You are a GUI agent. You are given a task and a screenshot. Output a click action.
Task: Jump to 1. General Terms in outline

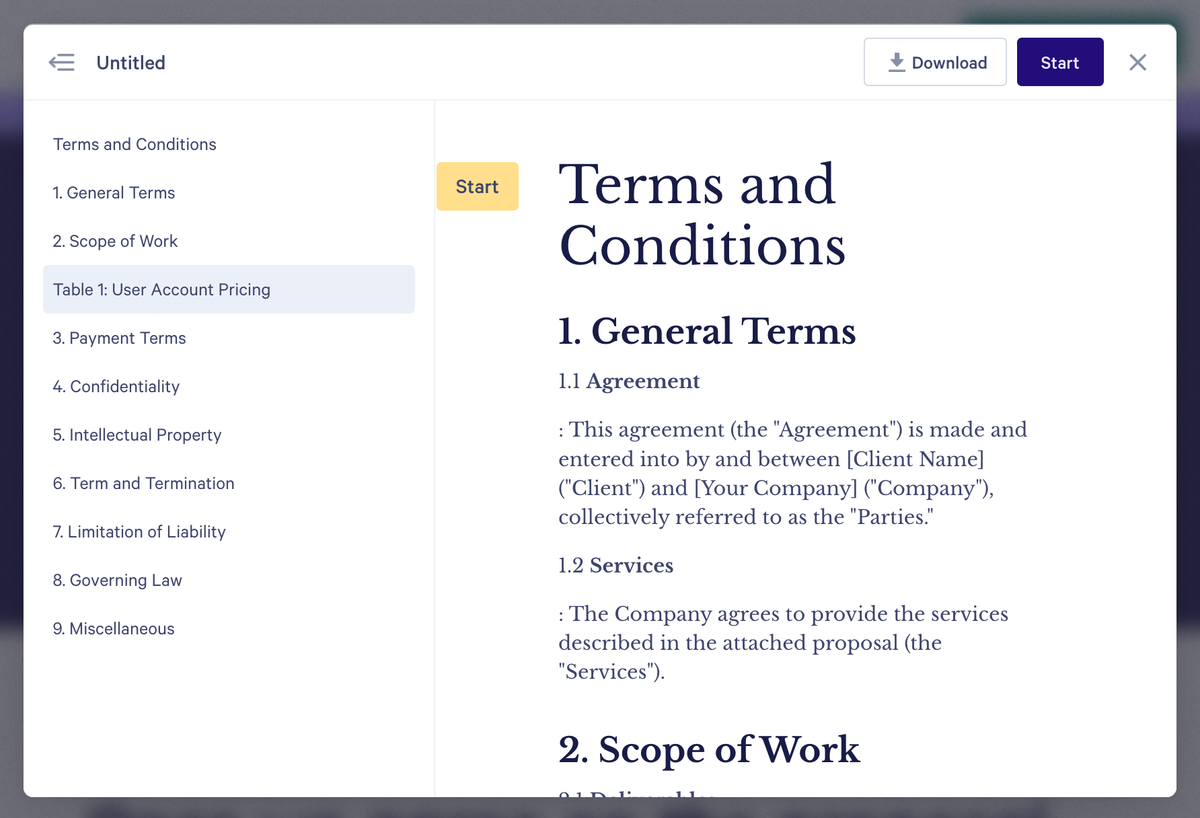point(229,193)
